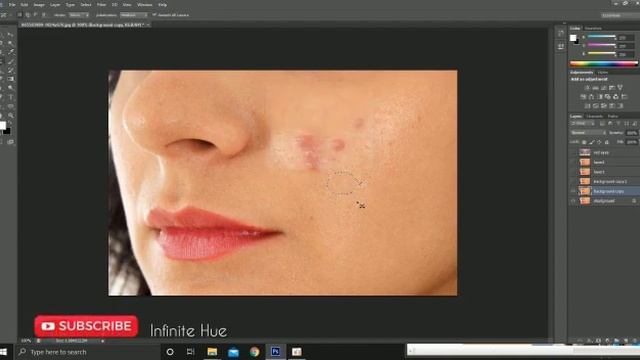Hide the Background layer
Image resolution: width=640 pixels, height=360 pixels.
(573, 201)
